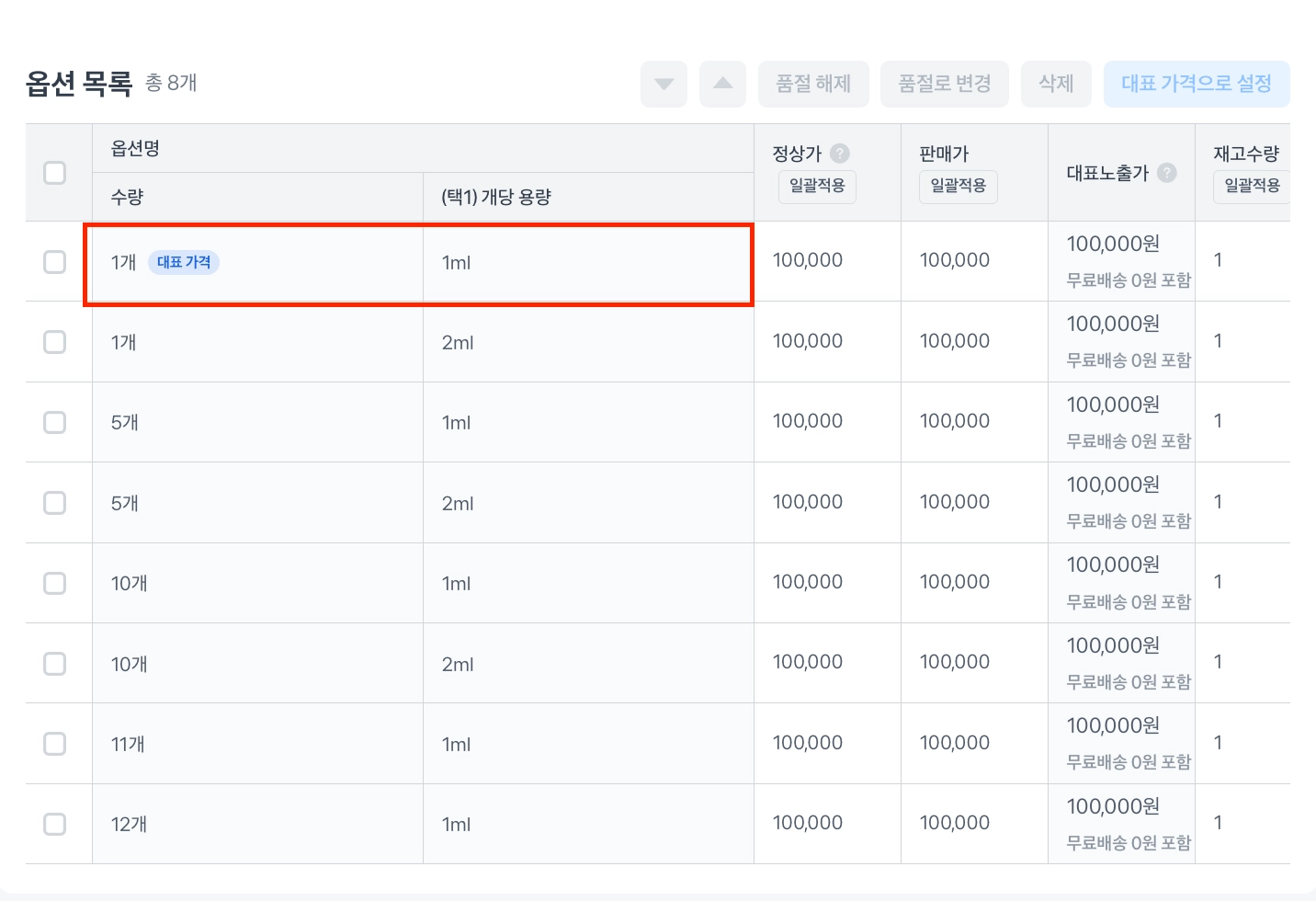Toggle the select-all checkbox in the header
The height and width of the screenshot is (901, 1316).
point(55,173)
